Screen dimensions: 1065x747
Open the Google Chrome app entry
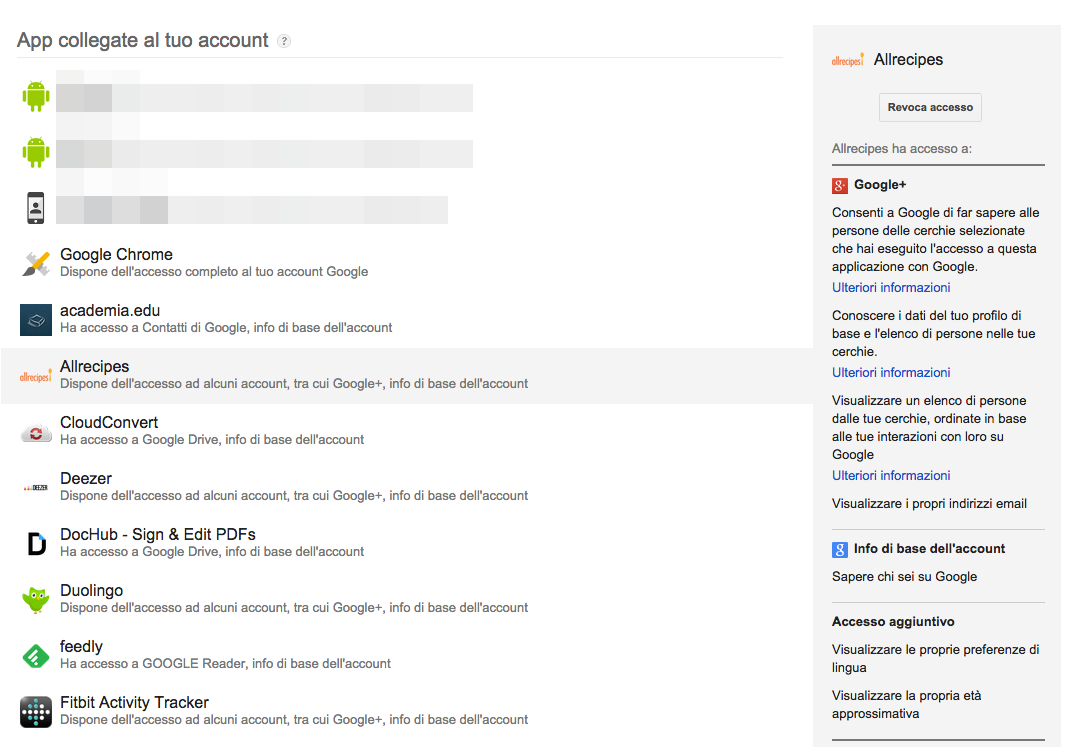[116, 255]
